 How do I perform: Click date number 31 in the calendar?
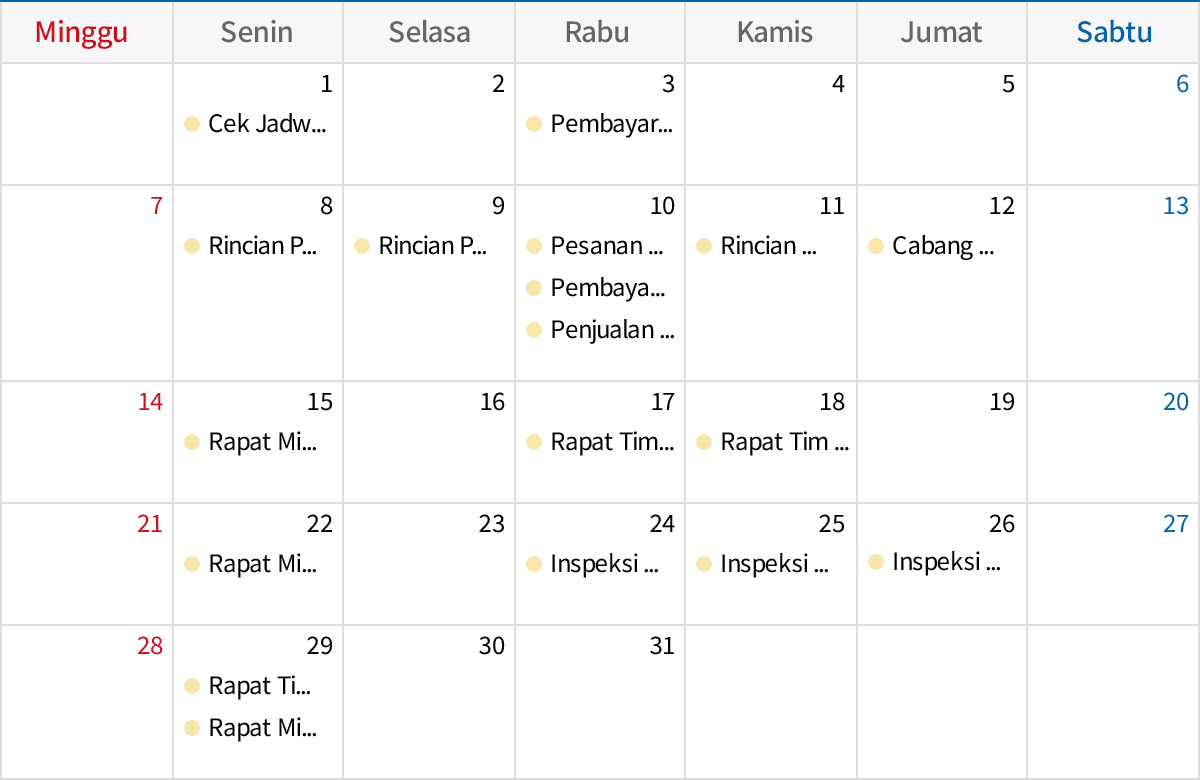tap(662, 646)
